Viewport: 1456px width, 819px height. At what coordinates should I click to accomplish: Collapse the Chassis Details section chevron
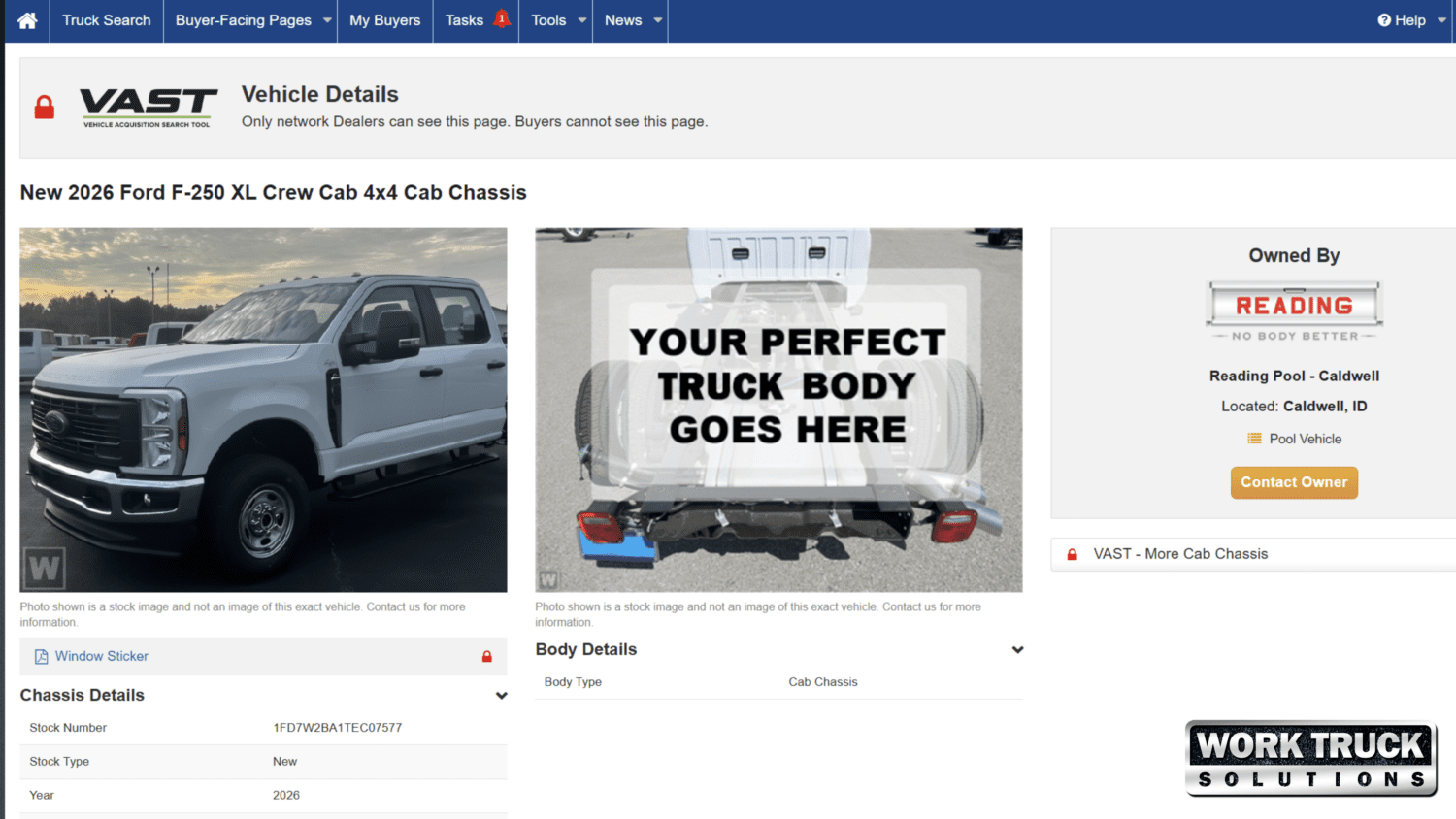[x=502, y=695]
